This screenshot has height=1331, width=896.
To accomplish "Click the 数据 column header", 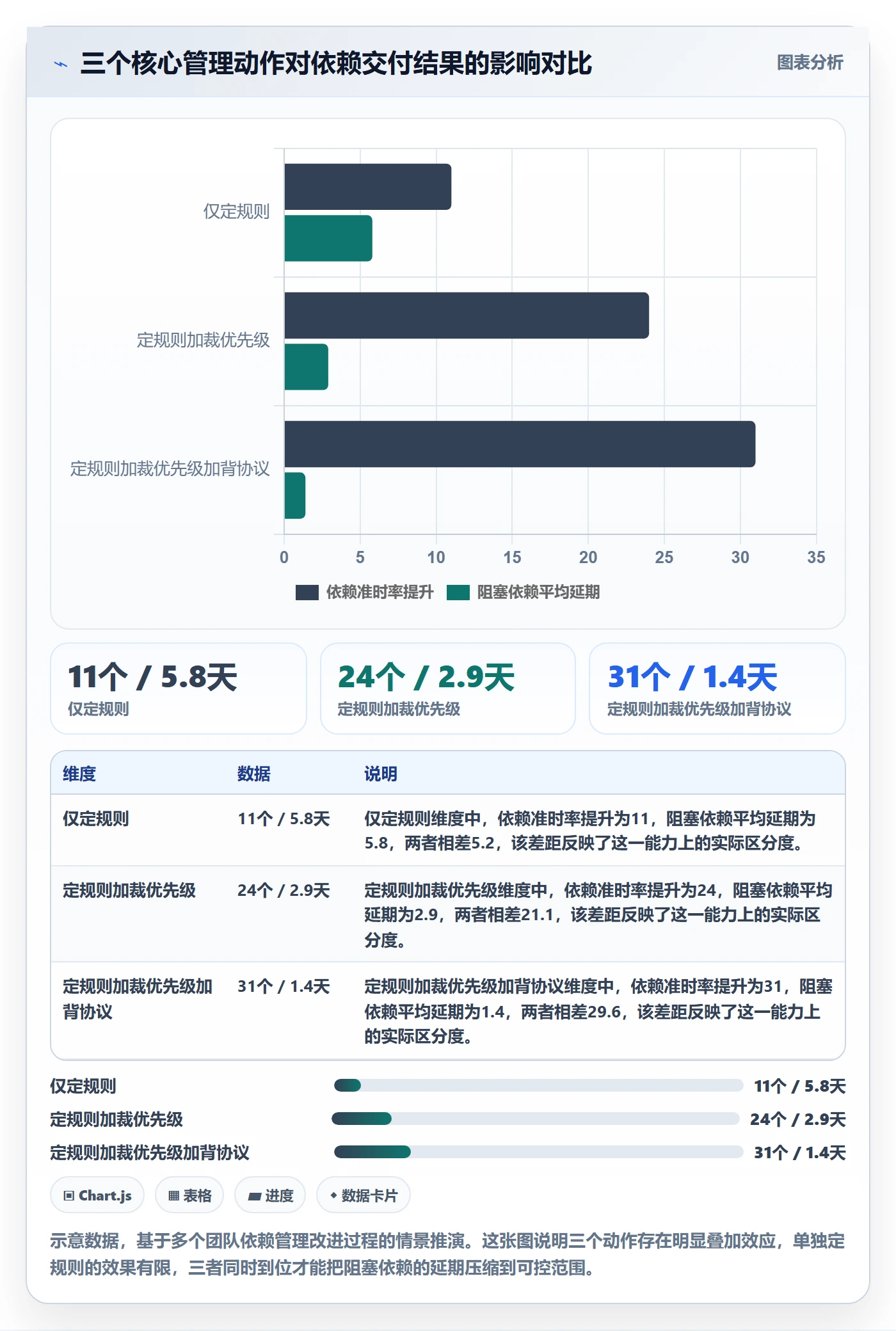I will click(254, 774).
